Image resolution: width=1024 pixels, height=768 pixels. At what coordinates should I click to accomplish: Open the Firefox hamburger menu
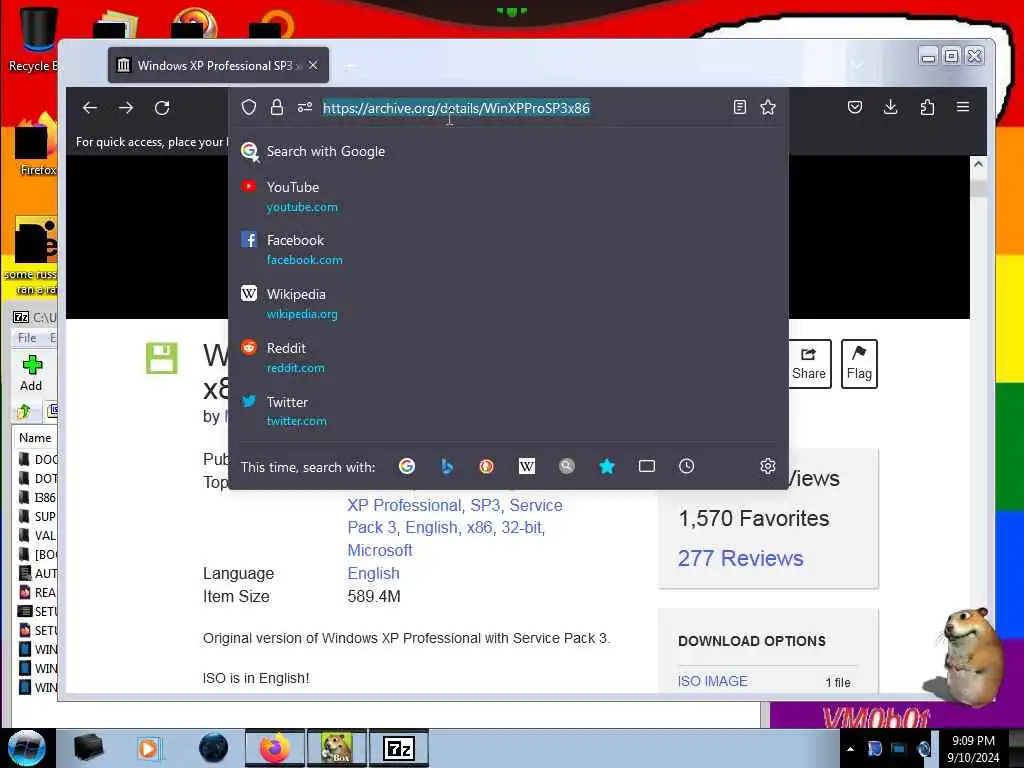coord(963,107)
